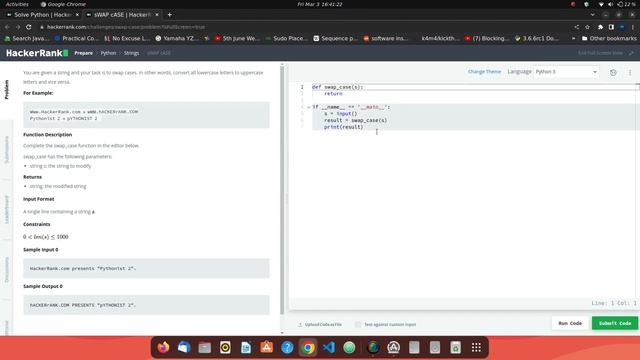The height and width of the screenshot is (360, 640).
Task: Show more bookmarks with the overflow chevron
Action: pos(573,38)
